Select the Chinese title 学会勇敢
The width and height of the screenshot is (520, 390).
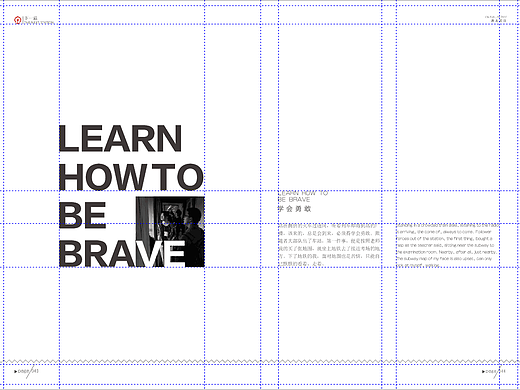click(x=295, y=209)
